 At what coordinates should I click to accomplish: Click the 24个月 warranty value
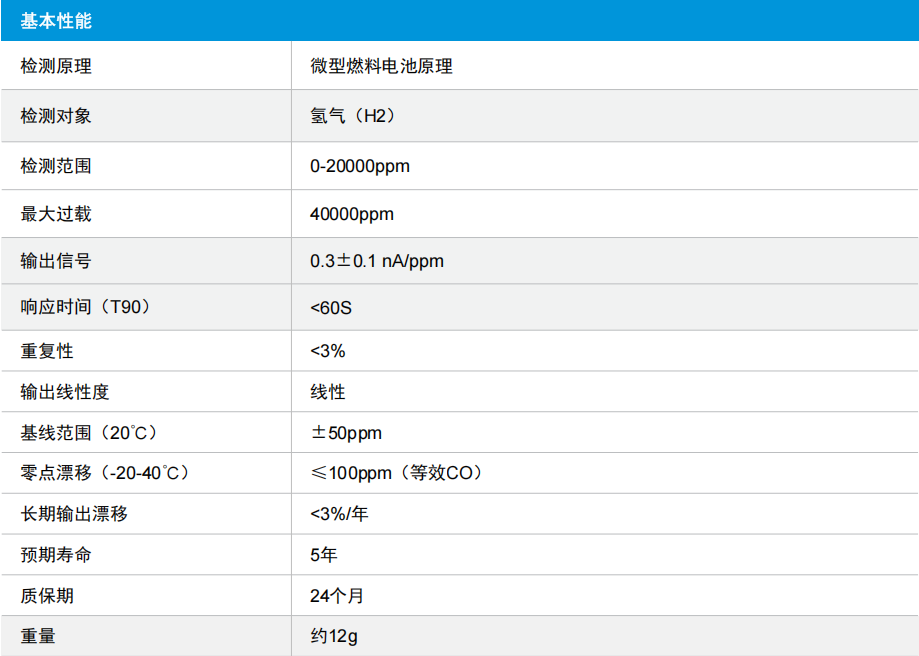pos(337,596)
